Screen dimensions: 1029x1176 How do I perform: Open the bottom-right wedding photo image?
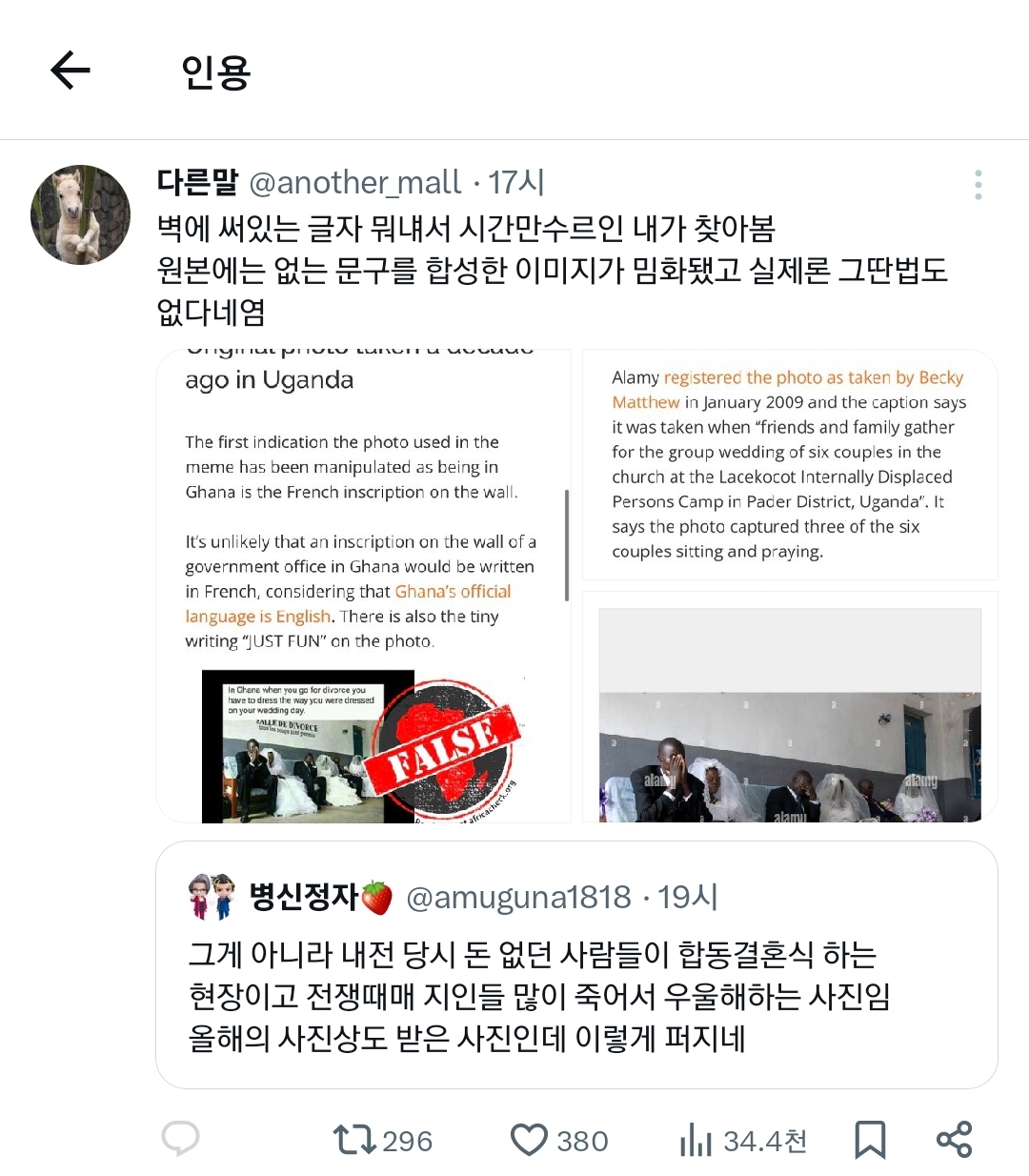[790, 707]
